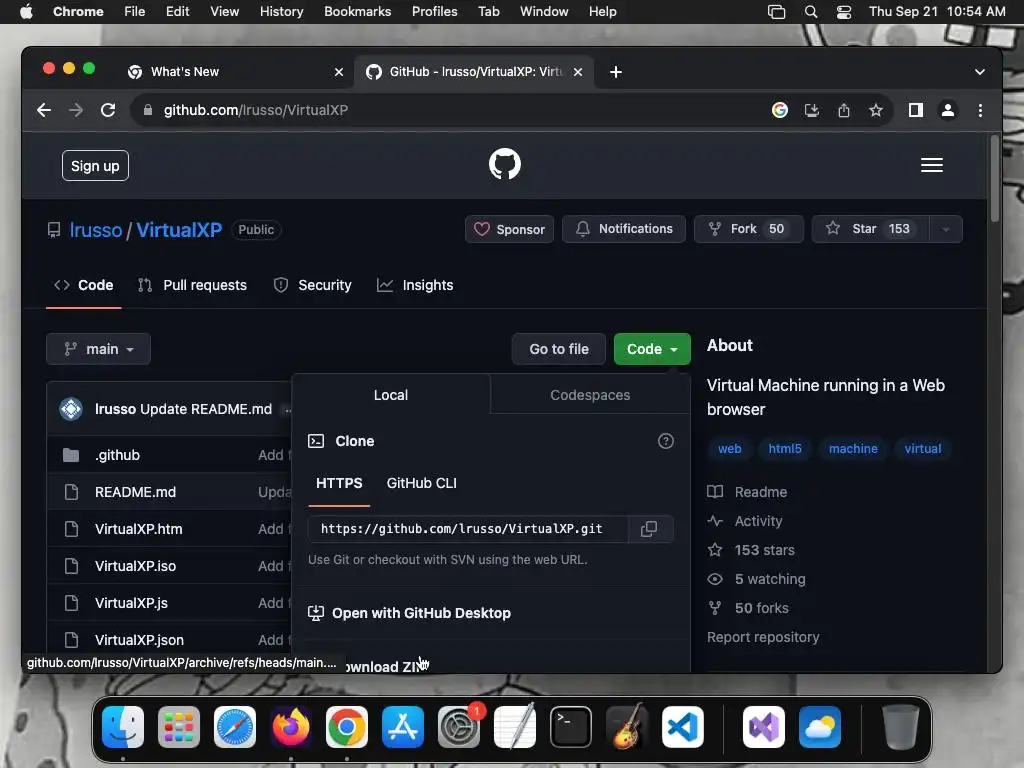
Task: Click the Sign up button
Action: (x=95, y=166)
